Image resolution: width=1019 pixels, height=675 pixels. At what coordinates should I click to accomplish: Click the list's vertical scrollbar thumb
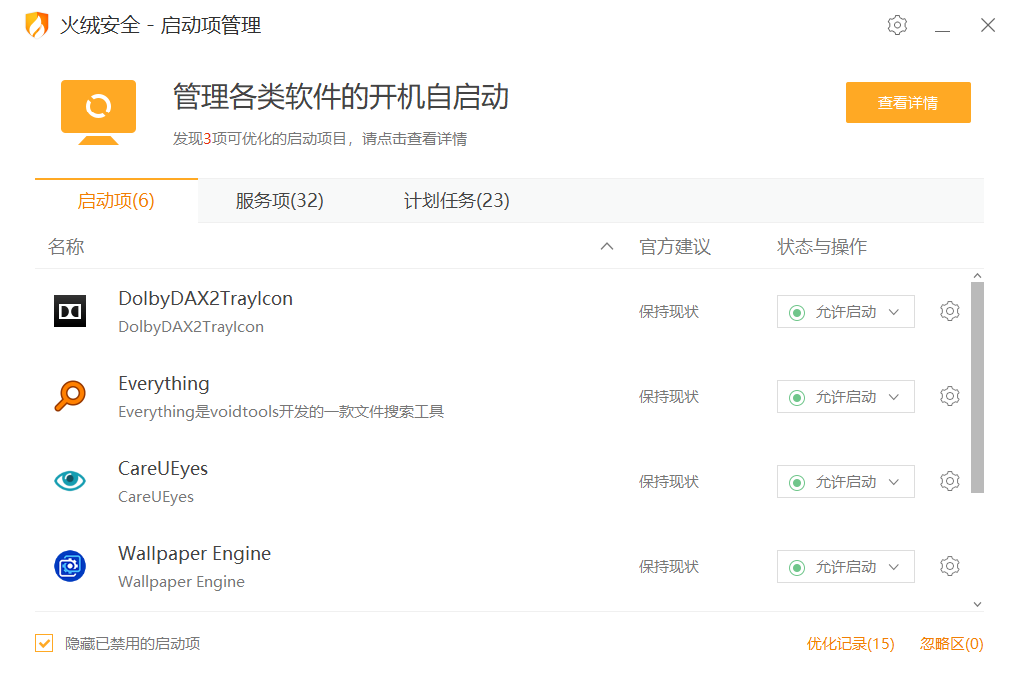pyautogui.click(x=977, y=387)
